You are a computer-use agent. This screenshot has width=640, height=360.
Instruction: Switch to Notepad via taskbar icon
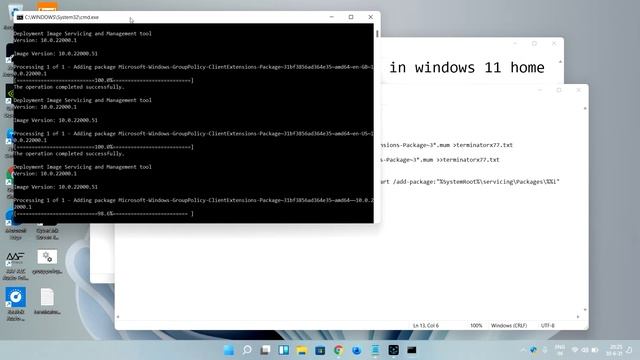(x=375, y=350)
